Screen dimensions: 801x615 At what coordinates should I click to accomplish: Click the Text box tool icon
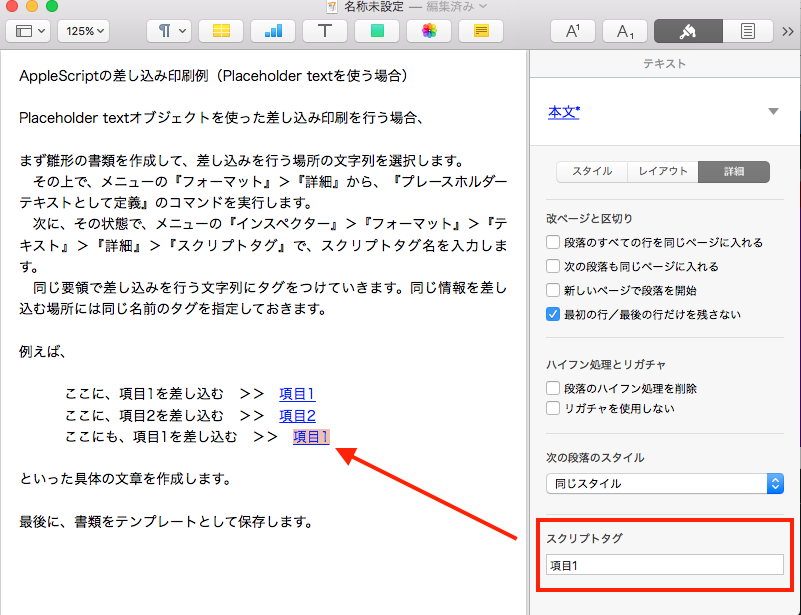[x=325, y=31]
